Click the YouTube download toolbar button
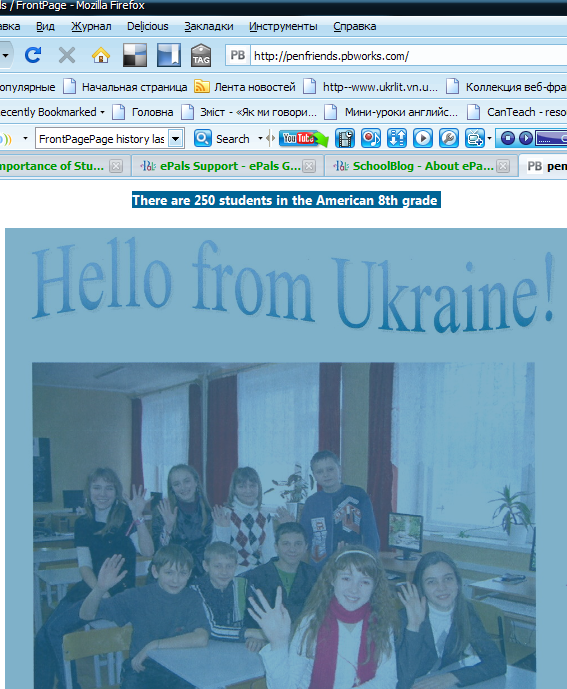The height and width of the screenshot is (689, 567). [x=304, y=139]
